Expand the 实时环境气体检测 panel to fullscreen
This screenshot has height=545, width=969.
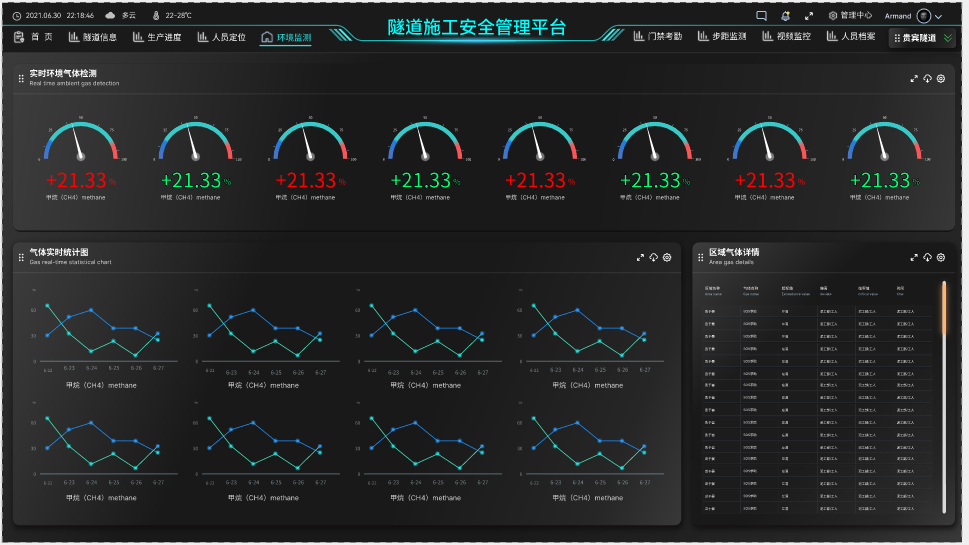tap(914, 79)
